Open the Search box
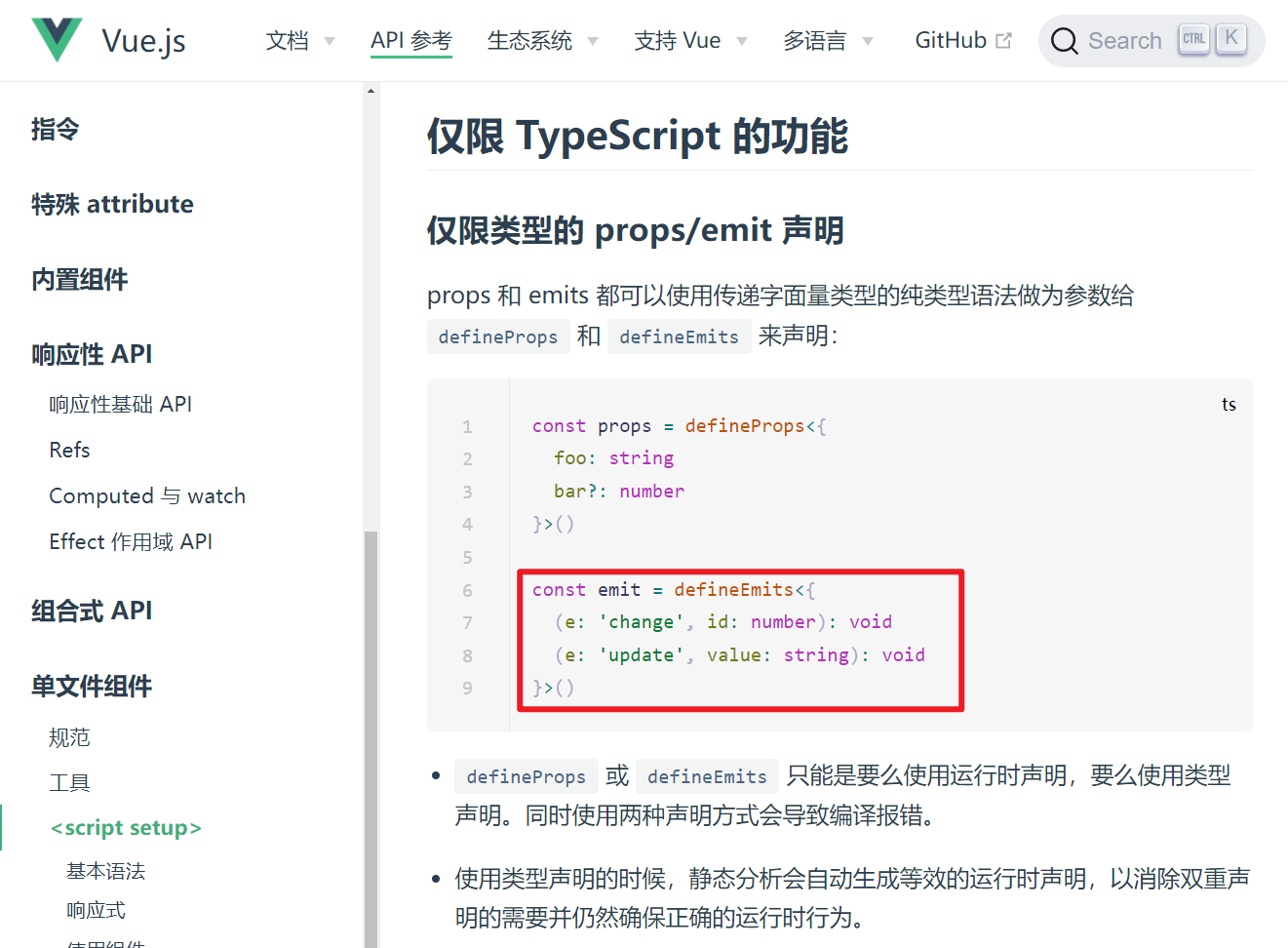Screen dimensions: 1288x948 coord(1151,41)
